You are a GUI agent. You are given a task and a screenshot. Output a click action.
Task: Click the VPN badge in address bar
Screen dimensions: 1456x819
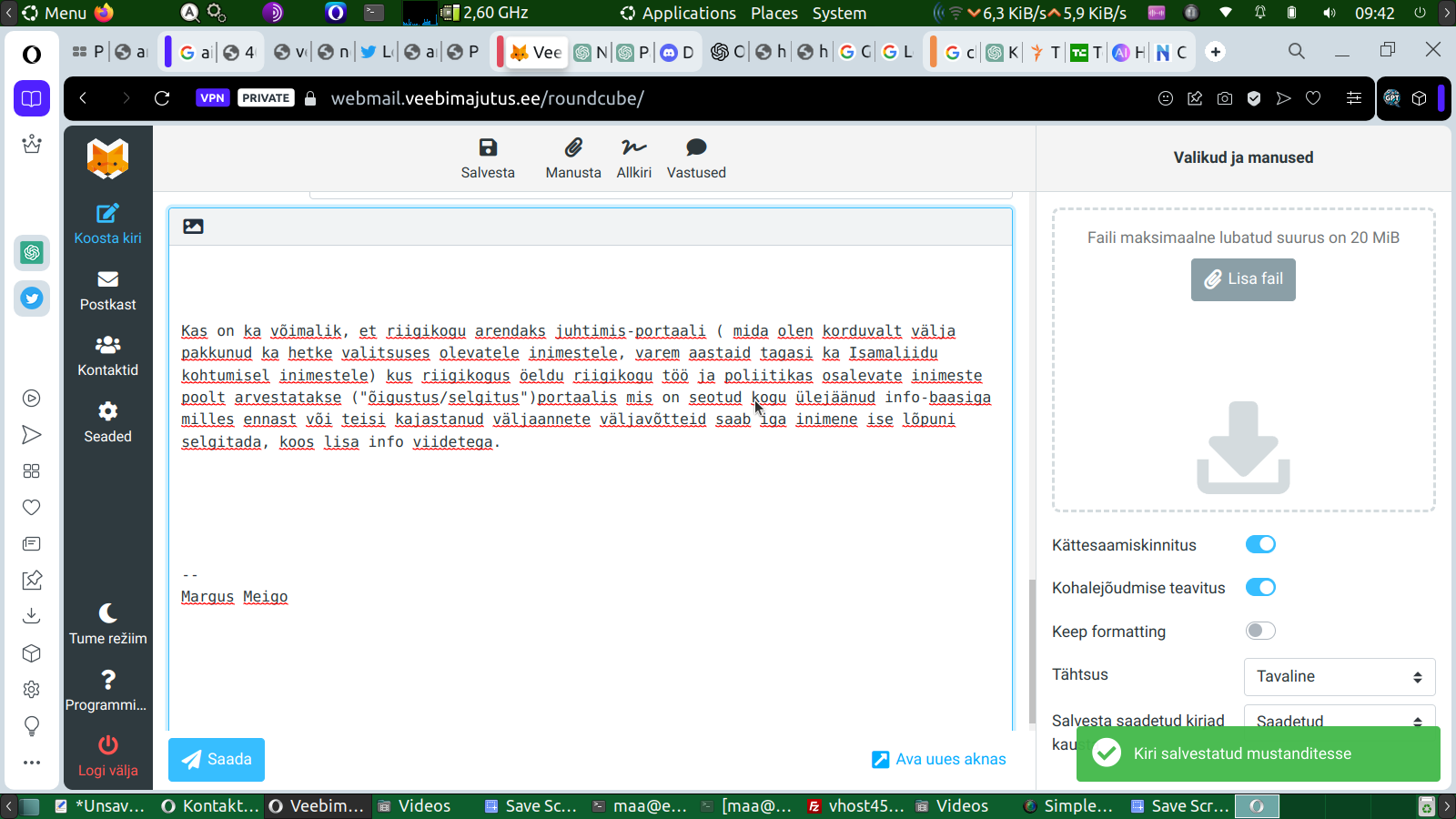click(212, 98)
